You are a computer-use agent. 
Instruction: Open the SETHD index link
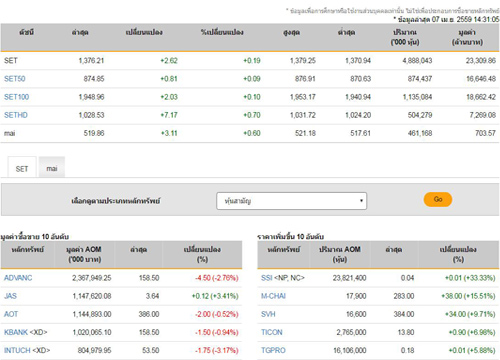coord(16,115)
